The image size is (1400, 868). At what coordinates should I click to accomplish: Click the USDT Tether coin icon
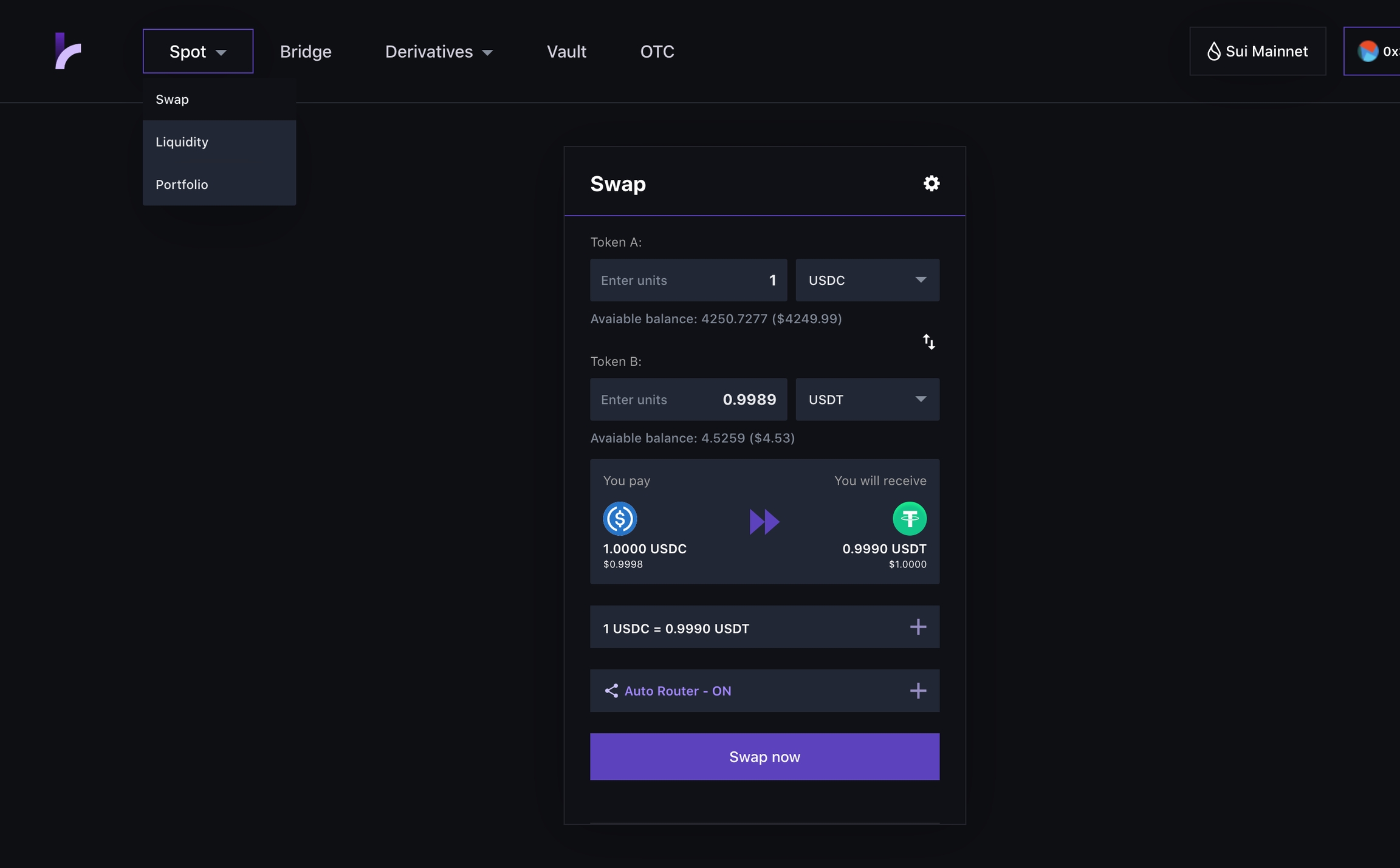point(909,519)
